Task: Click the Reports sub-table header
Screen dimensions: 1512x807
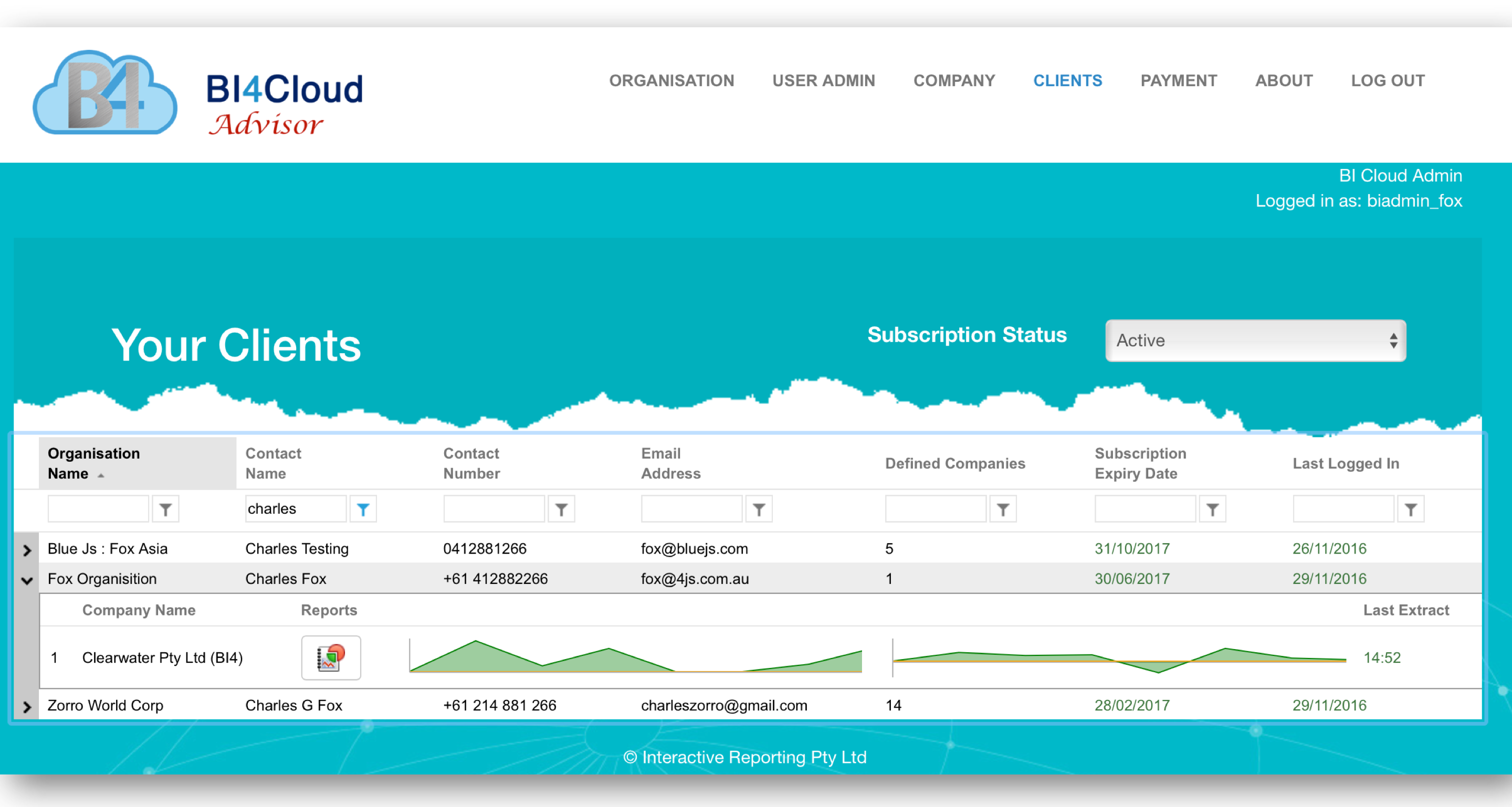Action: pos(329,611)
